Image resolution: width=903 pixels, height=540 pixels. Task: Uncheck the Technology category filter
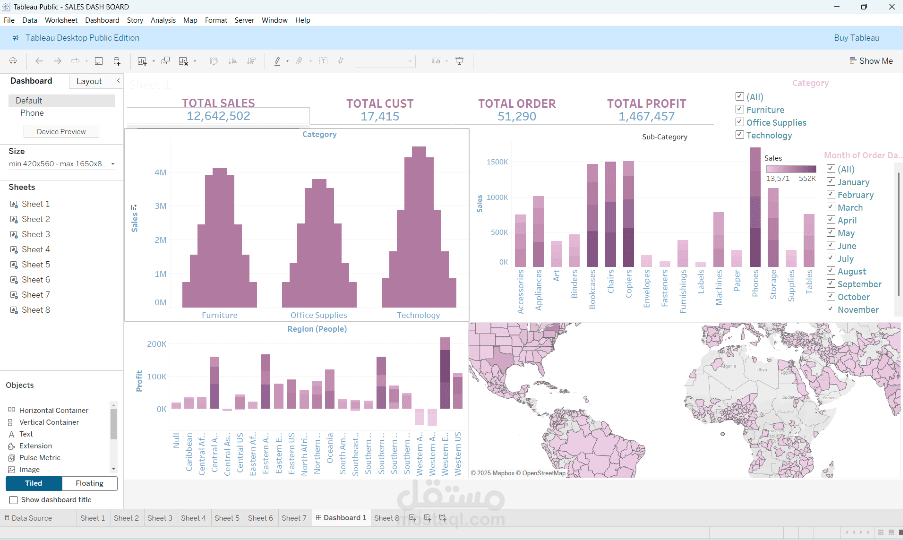[739, 135]
